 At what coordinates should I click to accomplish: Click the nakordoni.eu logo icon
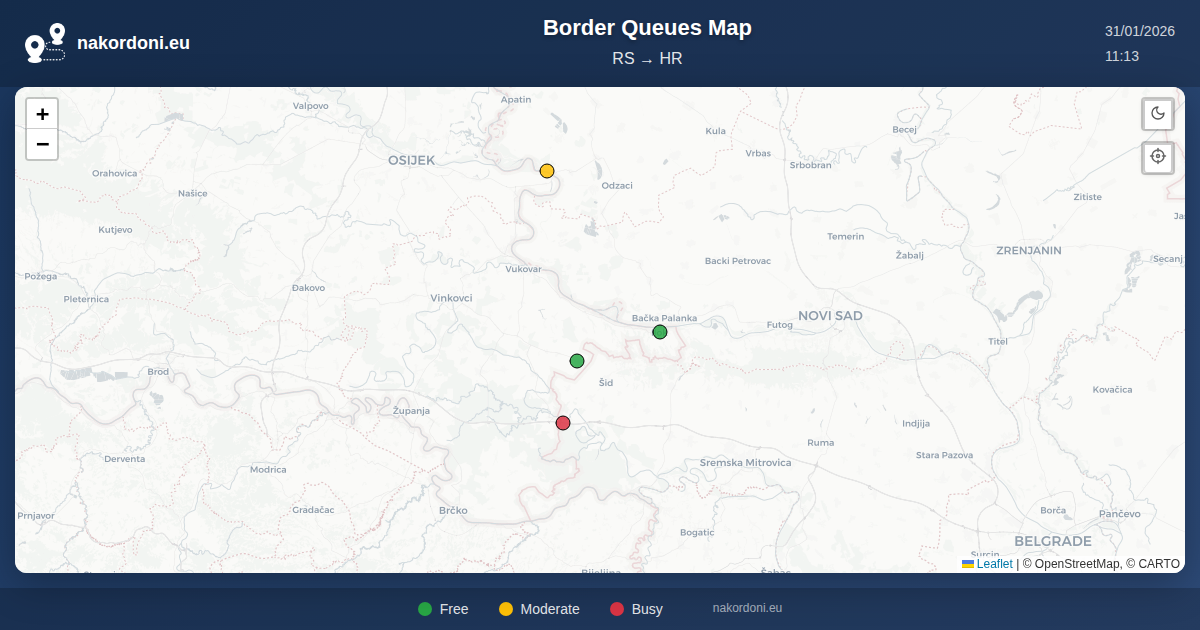click(45, 43)
